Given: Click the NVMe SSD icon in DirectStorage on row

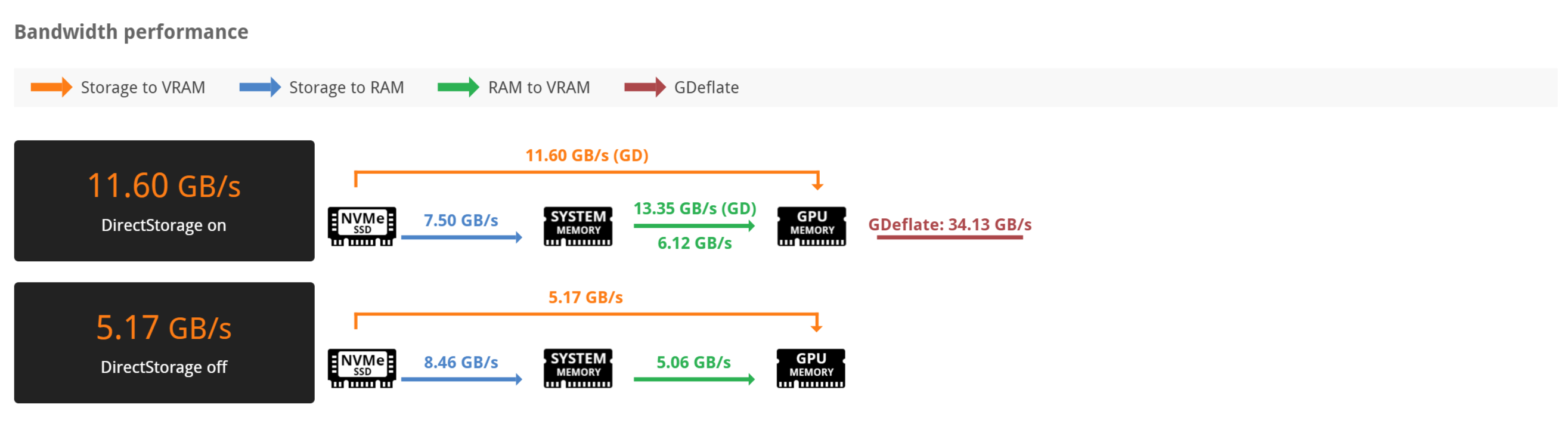Looking at the screenshot, I should 361,226.
